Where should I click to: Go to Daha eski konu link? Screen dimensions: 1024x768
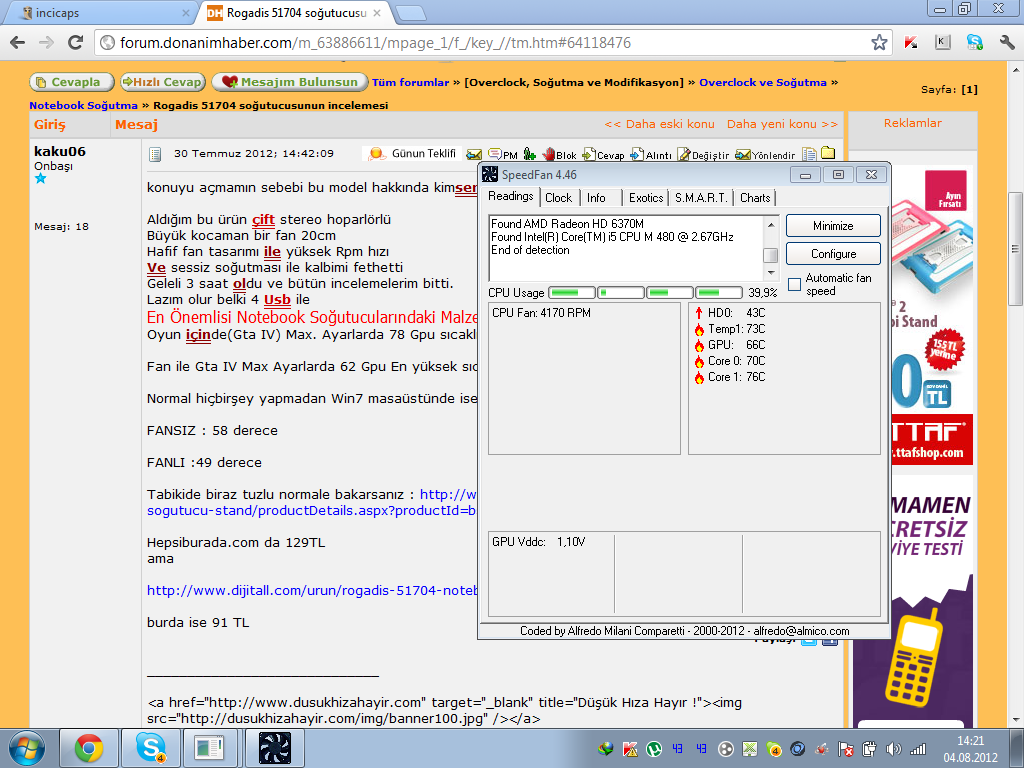pyautogui.click(x=660, y=124)
